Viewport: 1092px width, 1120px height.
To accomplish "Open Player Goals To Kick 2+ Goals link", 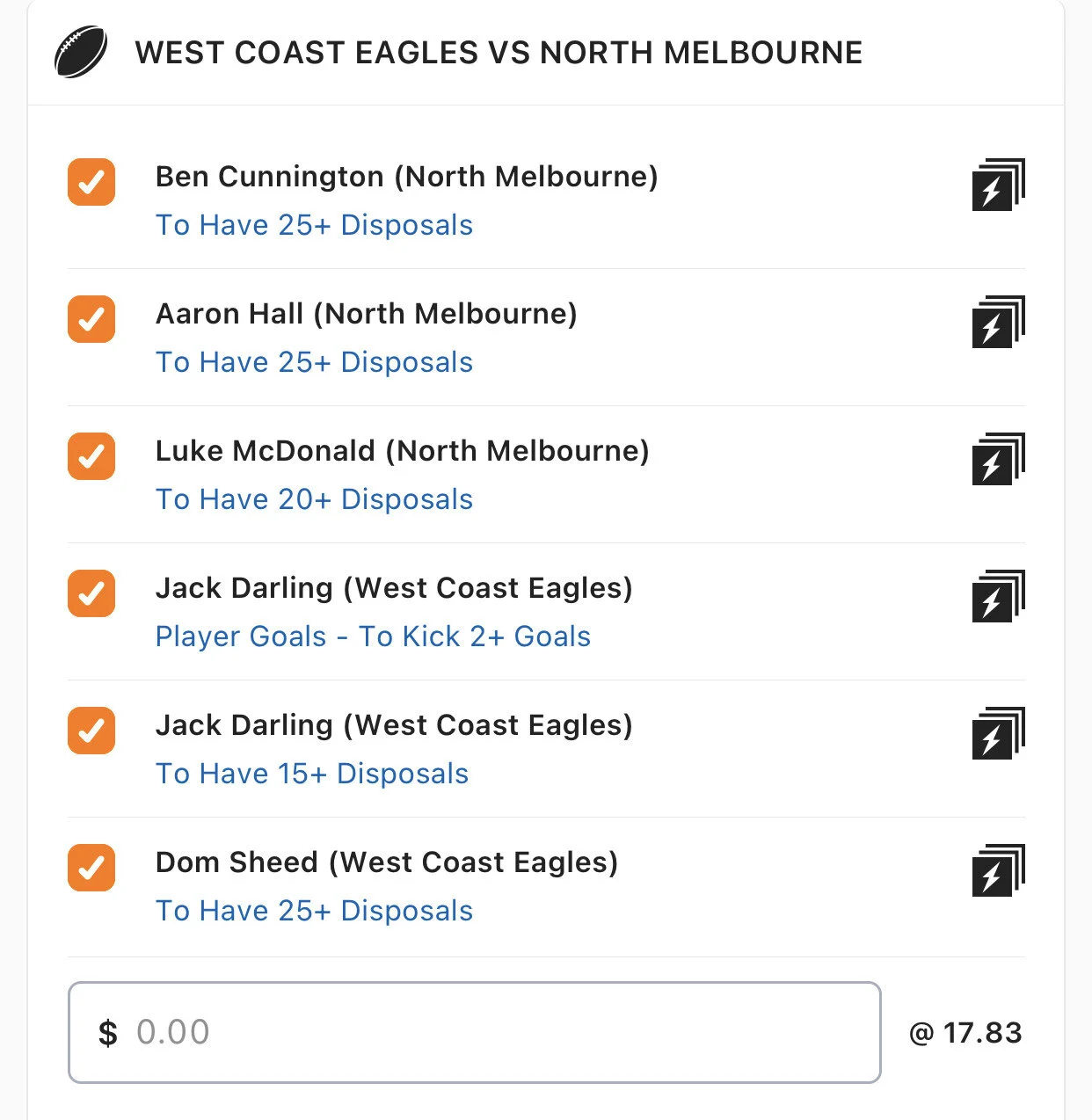I will [373, 636].
